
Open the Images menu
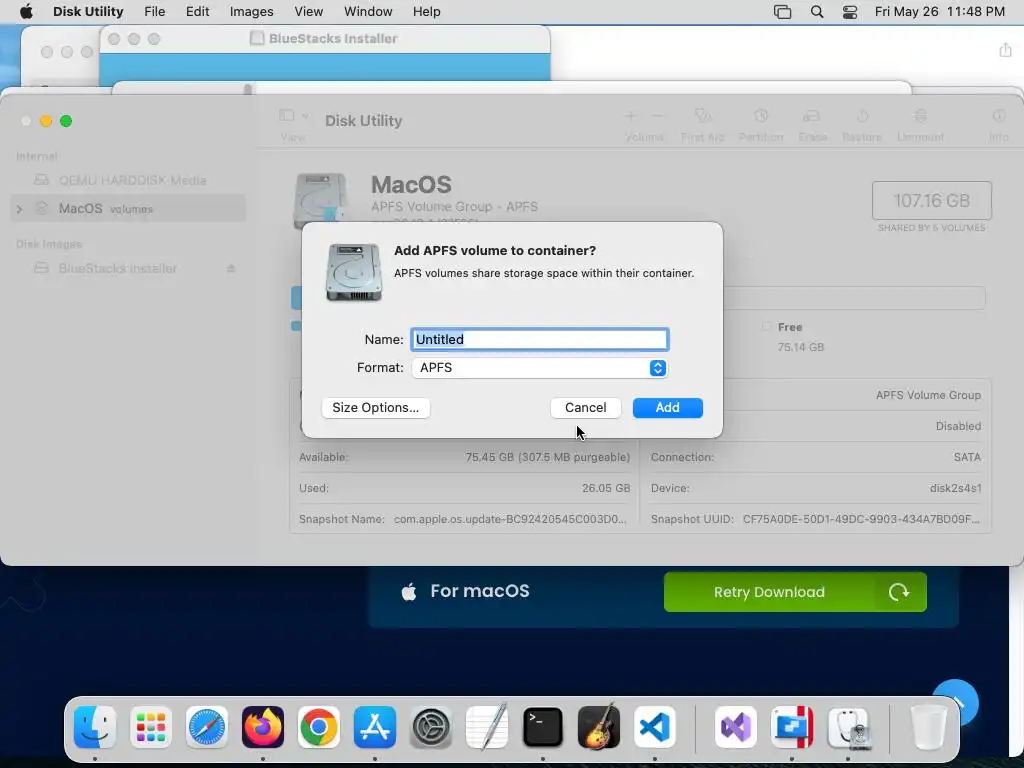251,12
